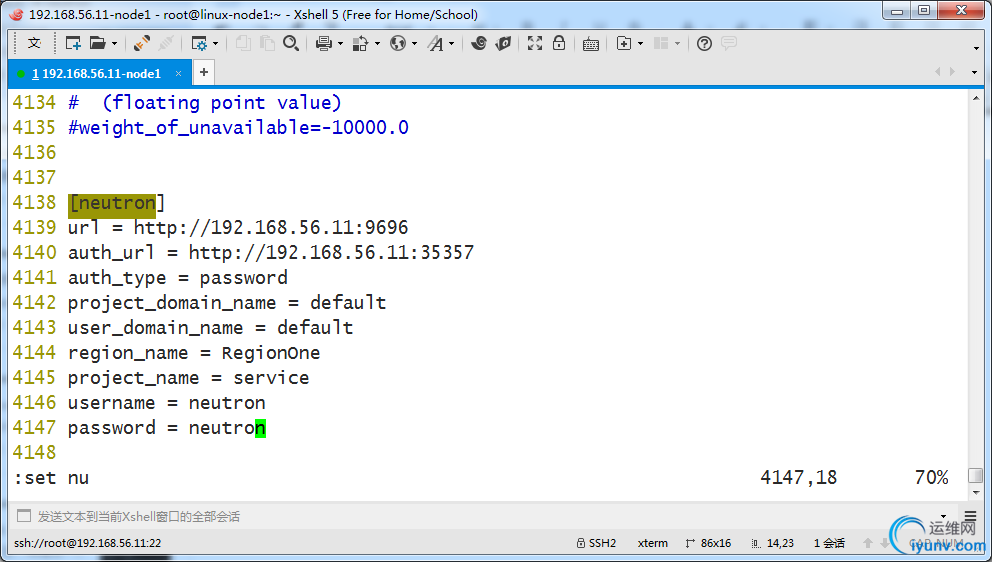Click the Paste toolbar icon

click(267, 43)
